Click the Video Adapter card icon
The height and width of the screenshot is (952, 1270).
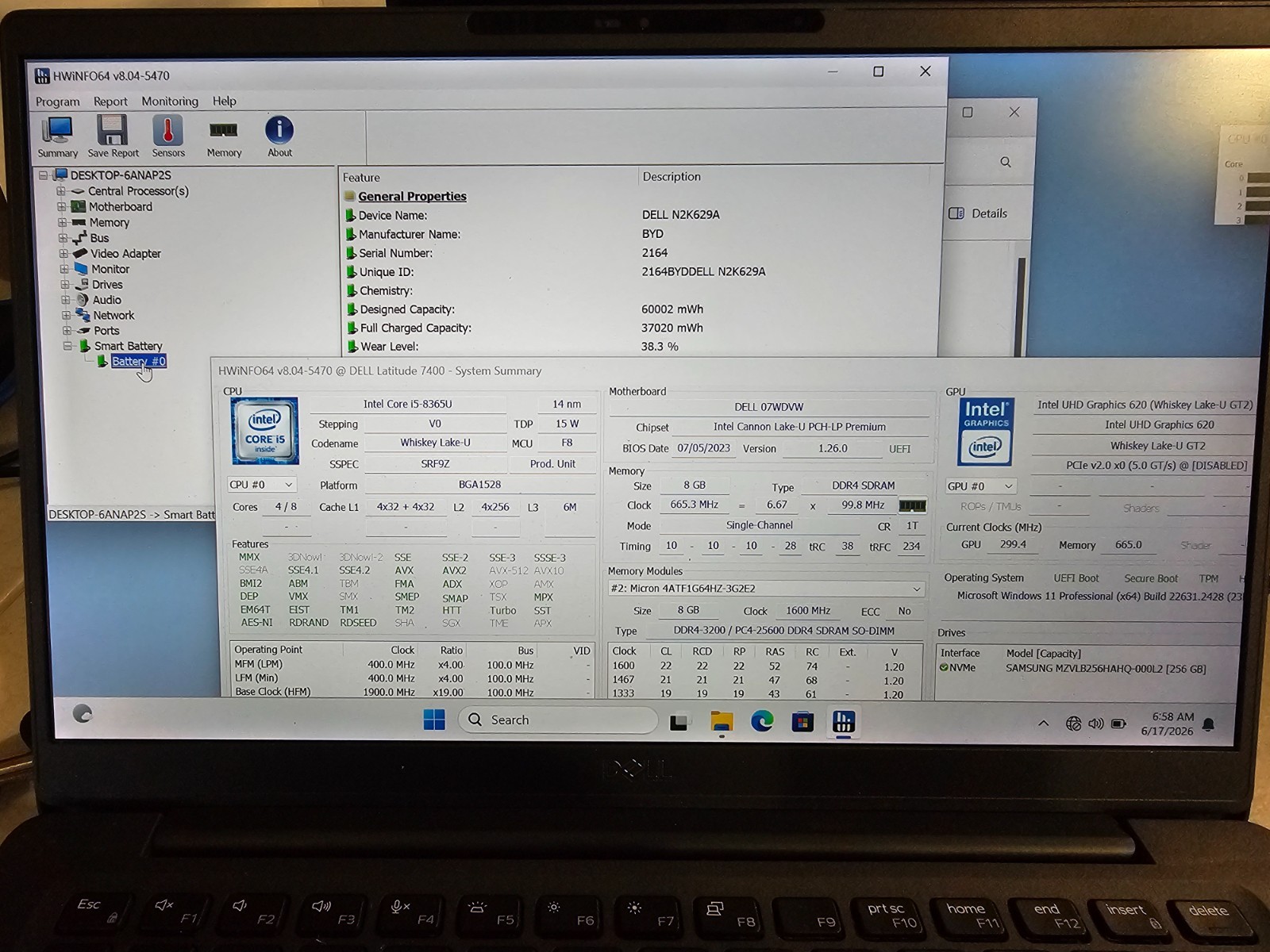coord(79,254)
